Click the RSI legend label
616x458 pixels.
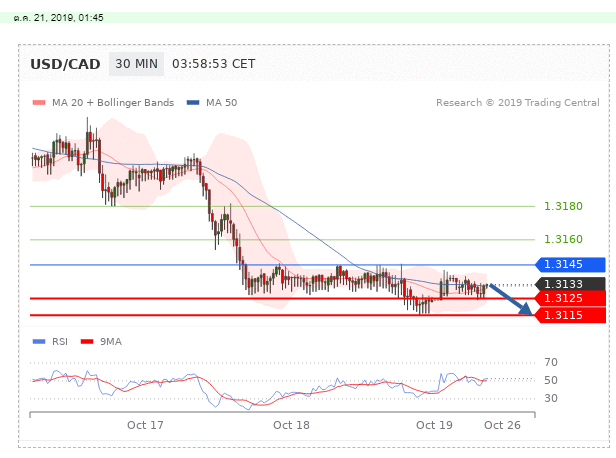tap(60, 342)
